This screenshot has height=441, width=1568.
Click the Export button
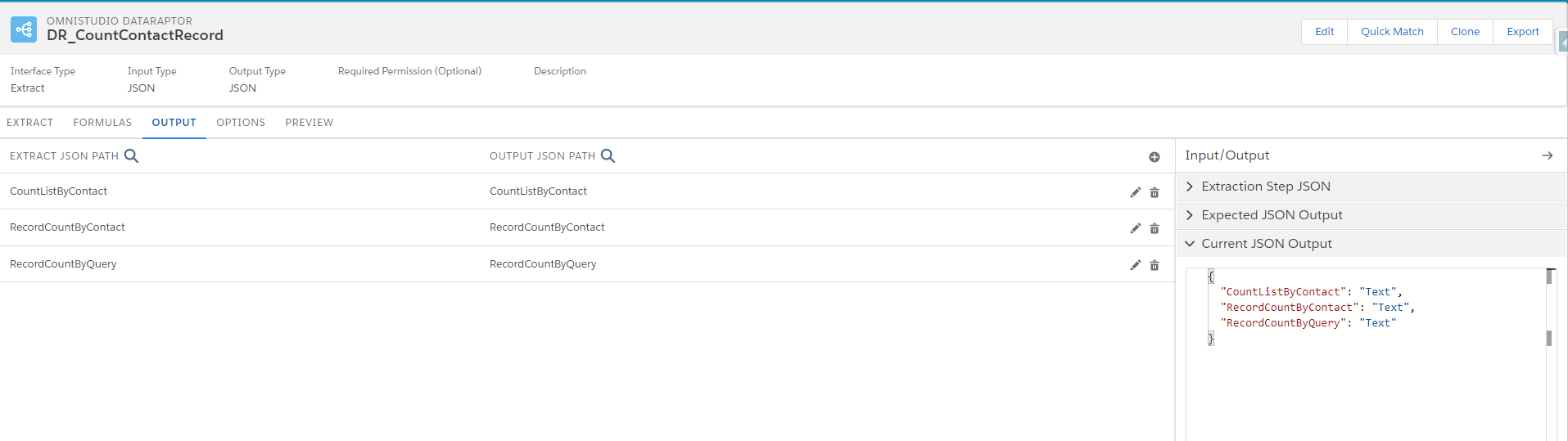click(1522, 32)
